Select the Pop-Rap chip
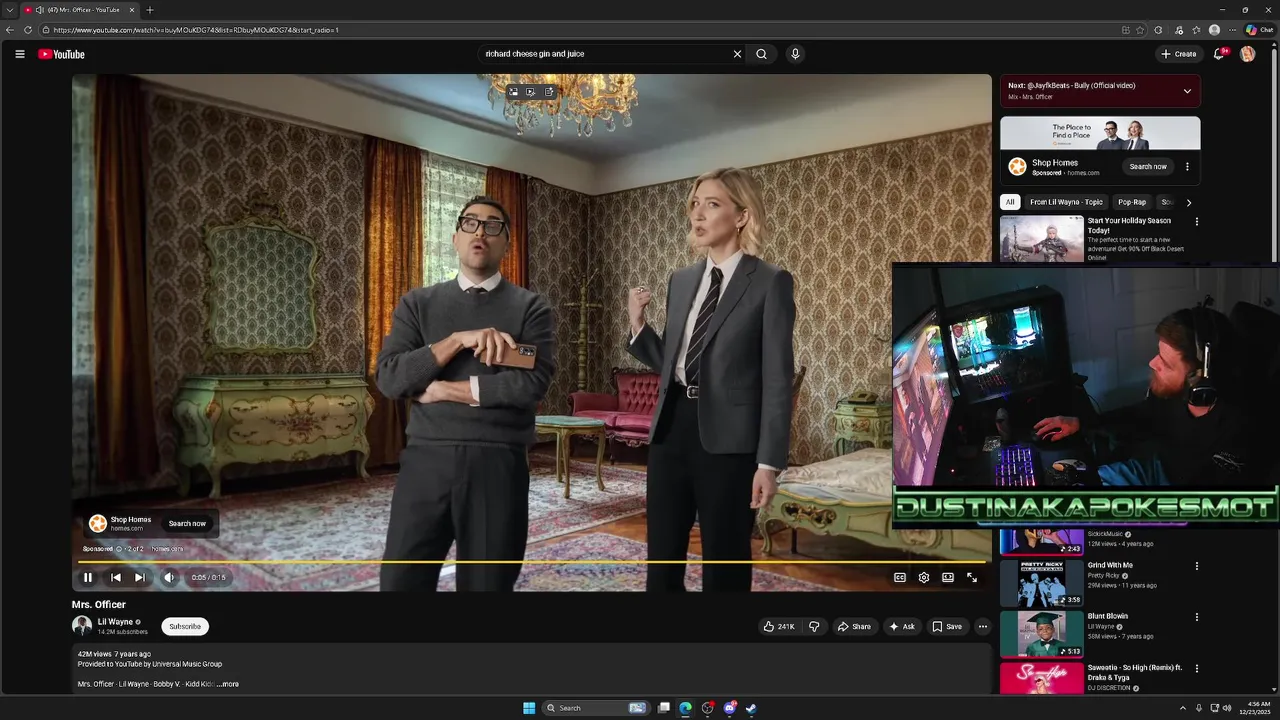This screenshot has height=720, width=1280. tap(1132, 202)
